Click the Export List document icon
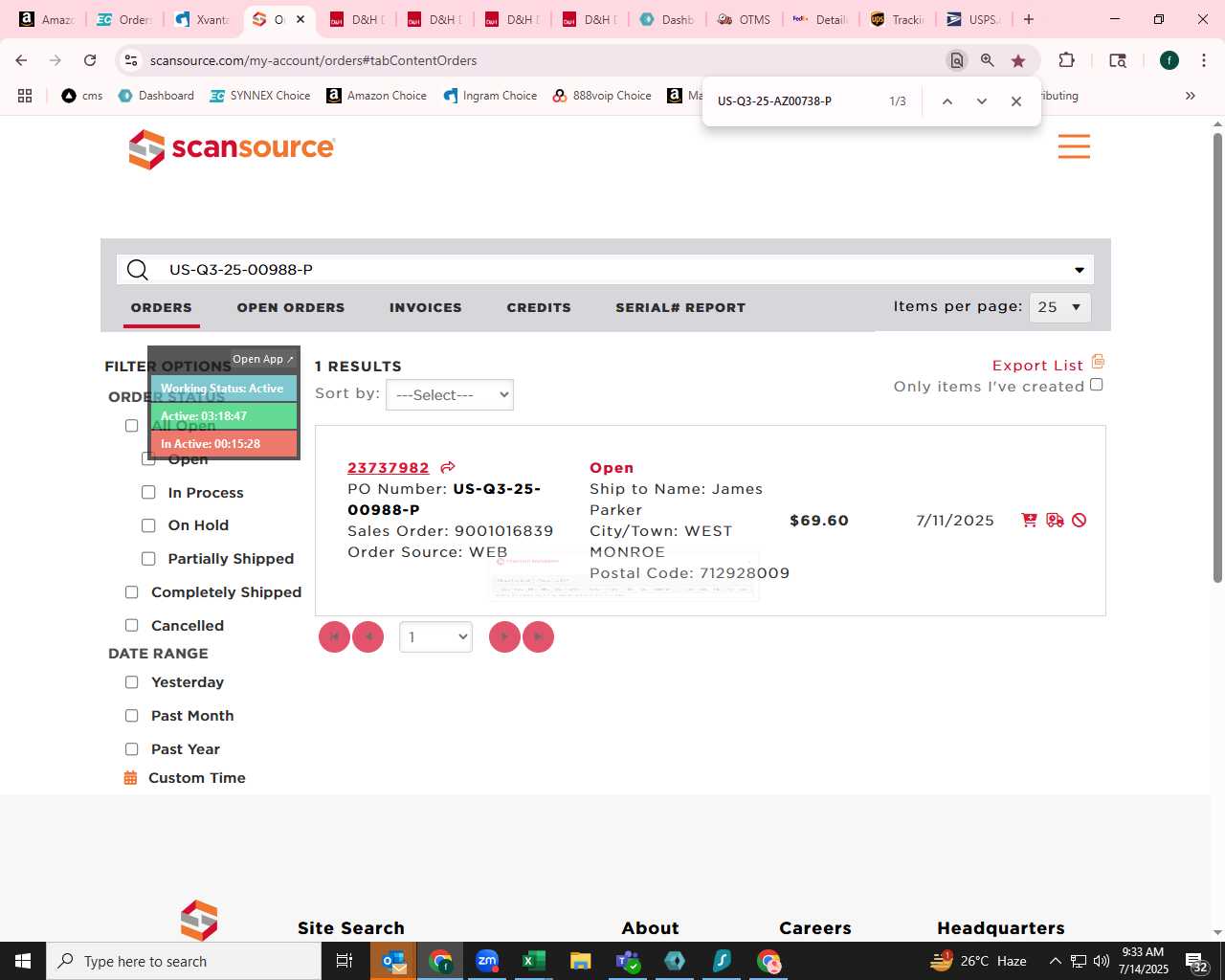1225x980 pixels. click(1098, 362)
